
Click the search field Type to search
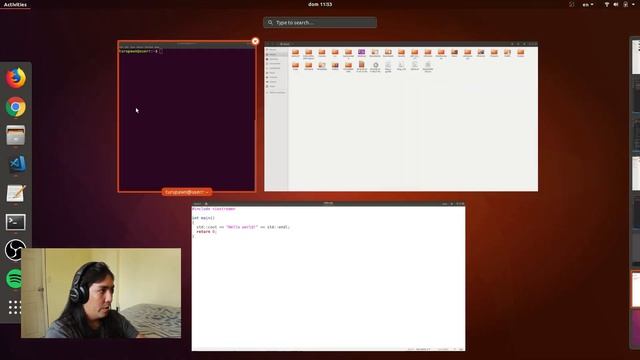[x=320, y=22]
